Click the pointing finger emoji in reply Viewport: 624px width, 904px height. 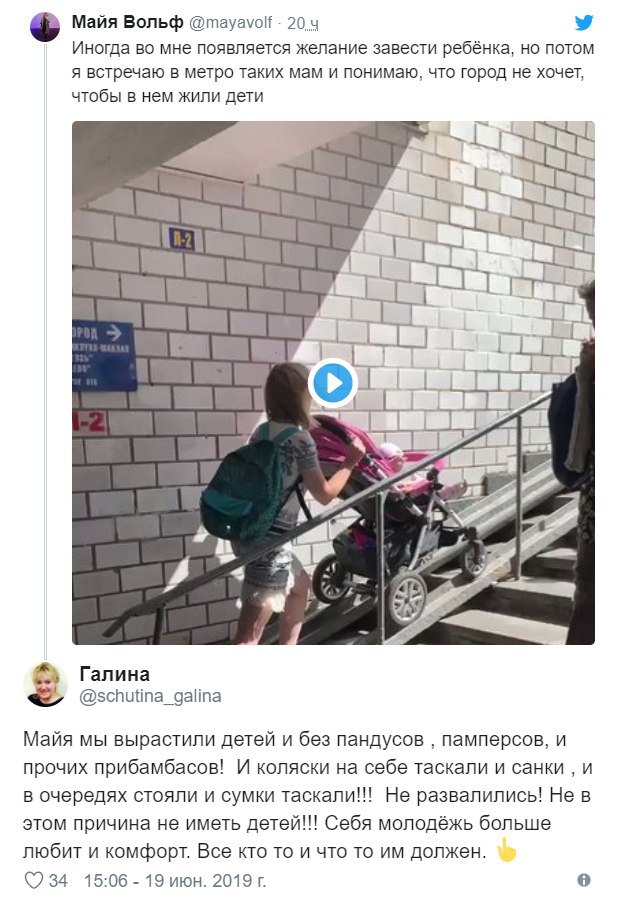point(506,850)
